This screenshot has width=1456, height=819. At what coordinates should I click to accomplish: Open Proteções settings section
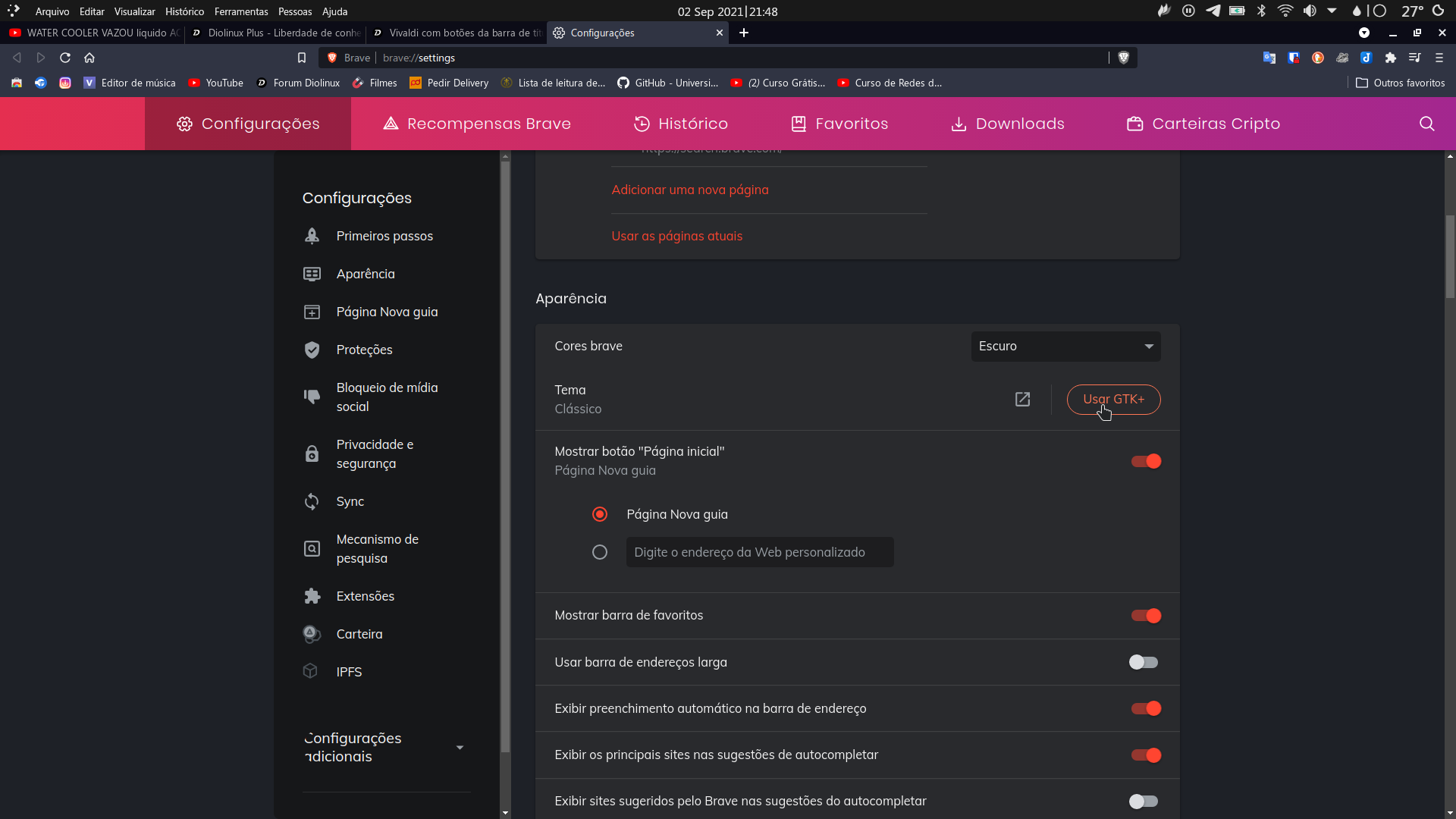(348, 350)
